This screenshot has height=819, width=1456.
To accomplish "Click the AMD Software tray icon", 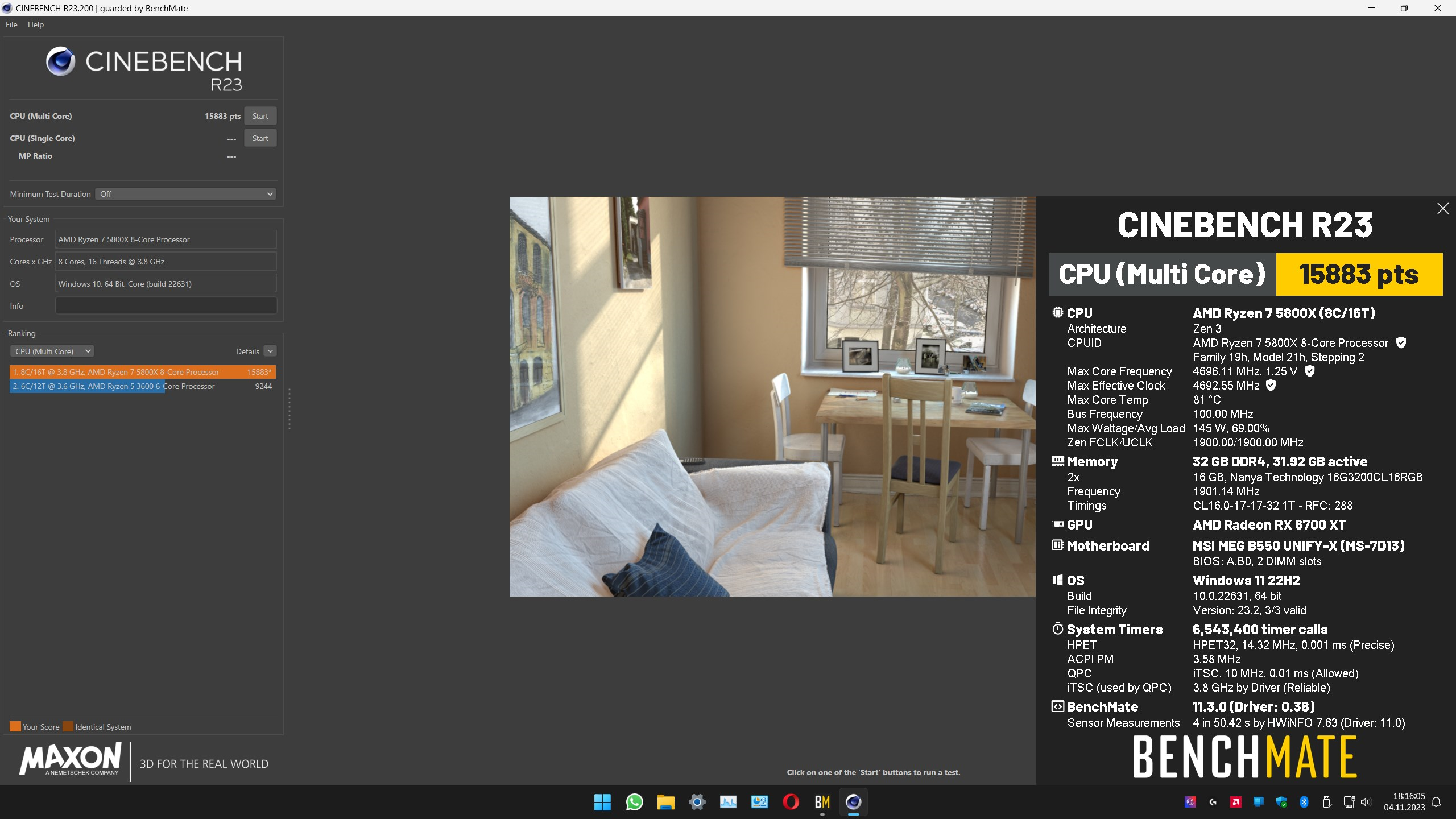I will point(1235,802).
